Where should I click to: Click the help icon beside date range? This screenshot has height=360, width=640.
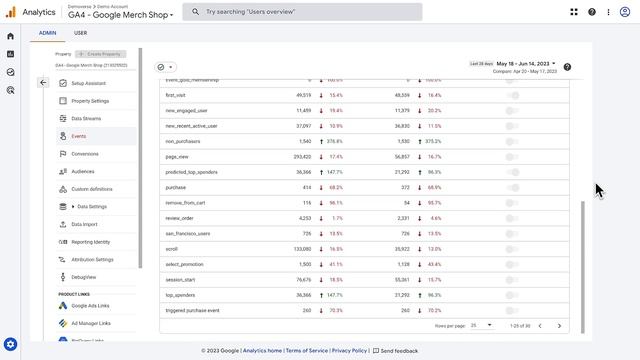tap(567, 67)
